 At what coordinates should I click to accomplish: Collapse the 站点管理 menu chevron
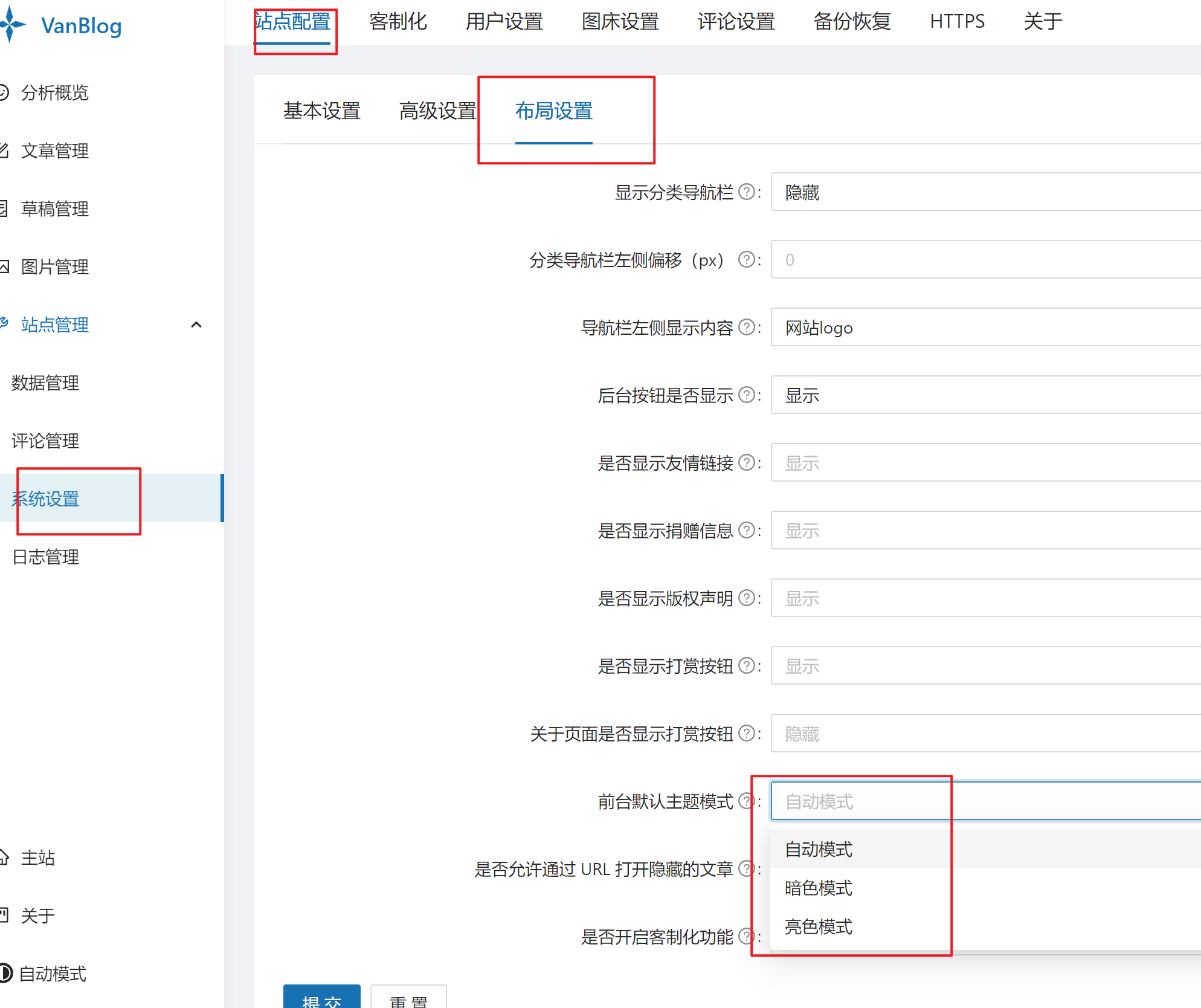tap(196, 325)
